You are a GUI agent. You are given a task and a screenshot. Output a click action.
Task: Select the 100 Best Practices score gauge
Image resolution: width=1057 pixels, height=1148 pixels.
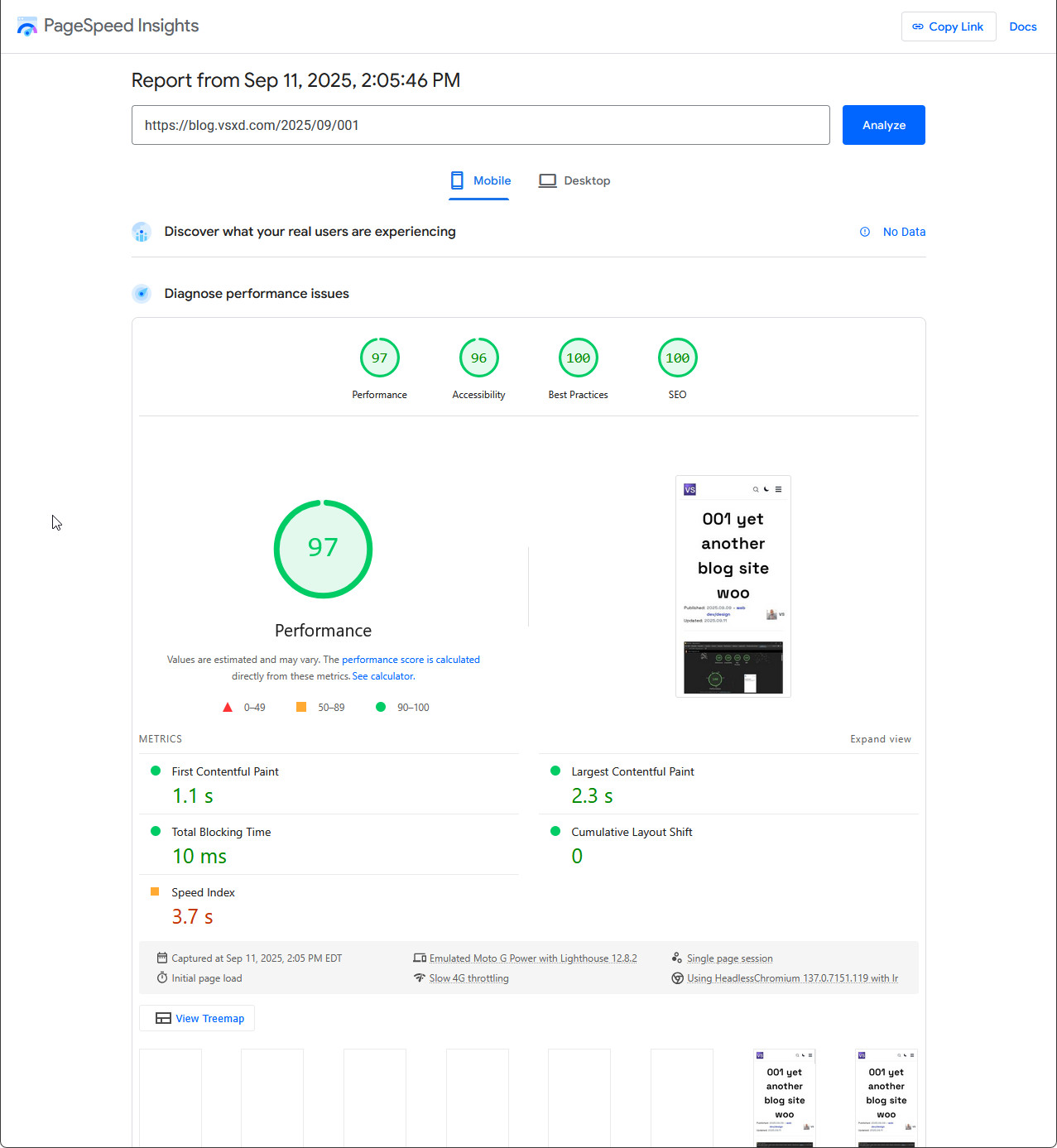tap(579, 358)
